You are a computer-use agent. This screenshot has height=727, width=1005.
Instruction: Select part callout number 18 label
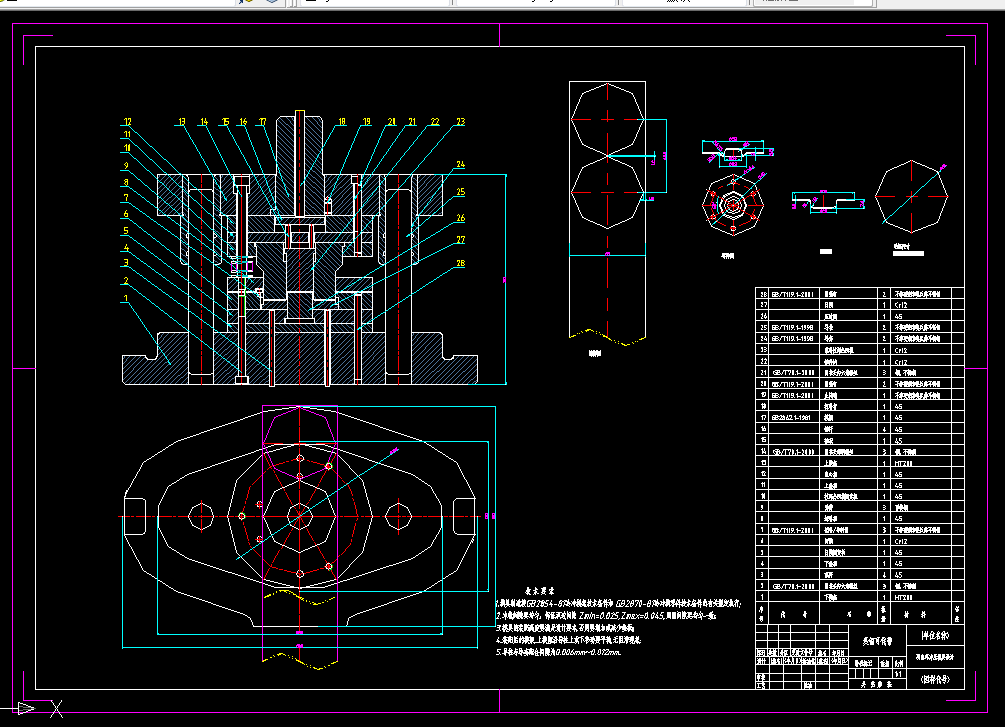pos(342,122)
